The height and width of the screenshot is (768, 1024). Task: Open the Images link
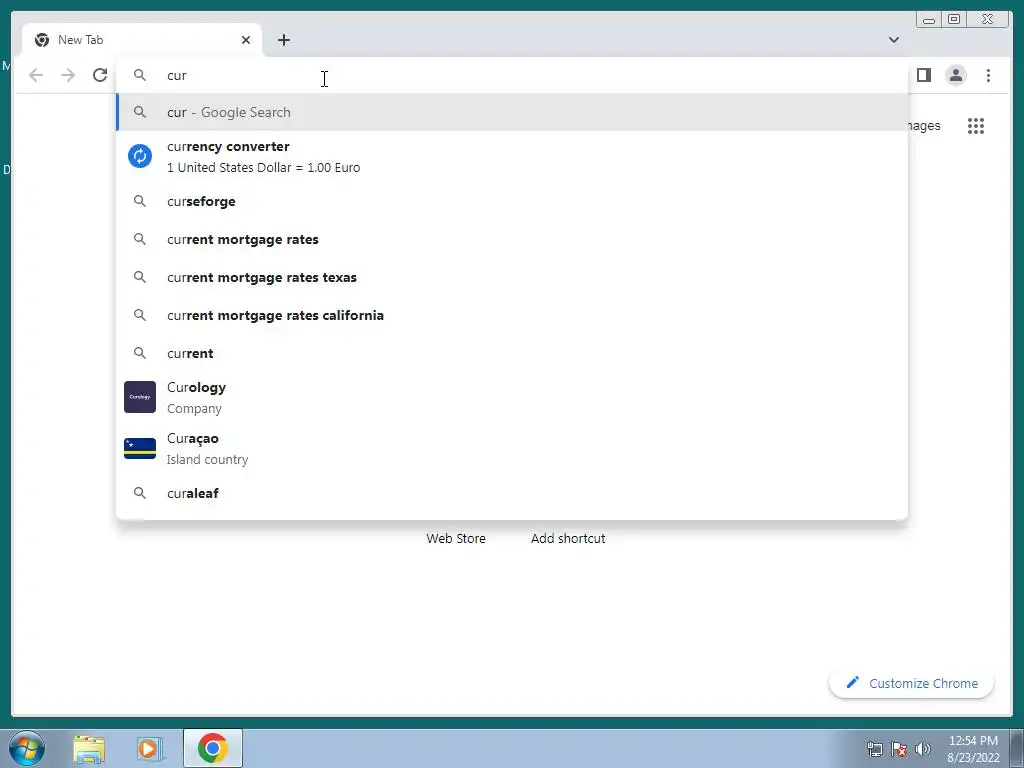[x=925, y=125]
